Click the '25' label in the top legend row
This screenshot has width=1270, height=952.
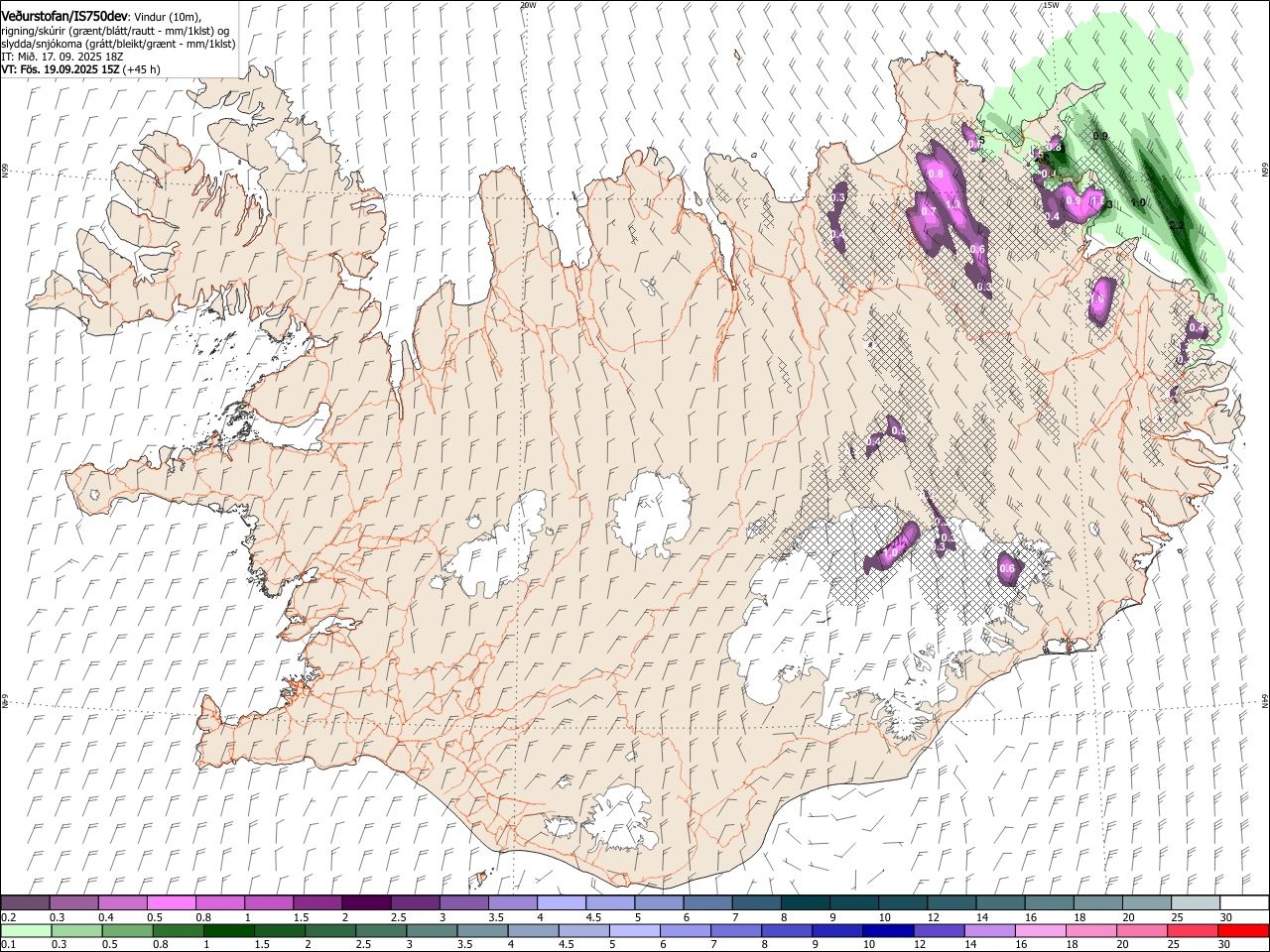tap(1177, 917)
